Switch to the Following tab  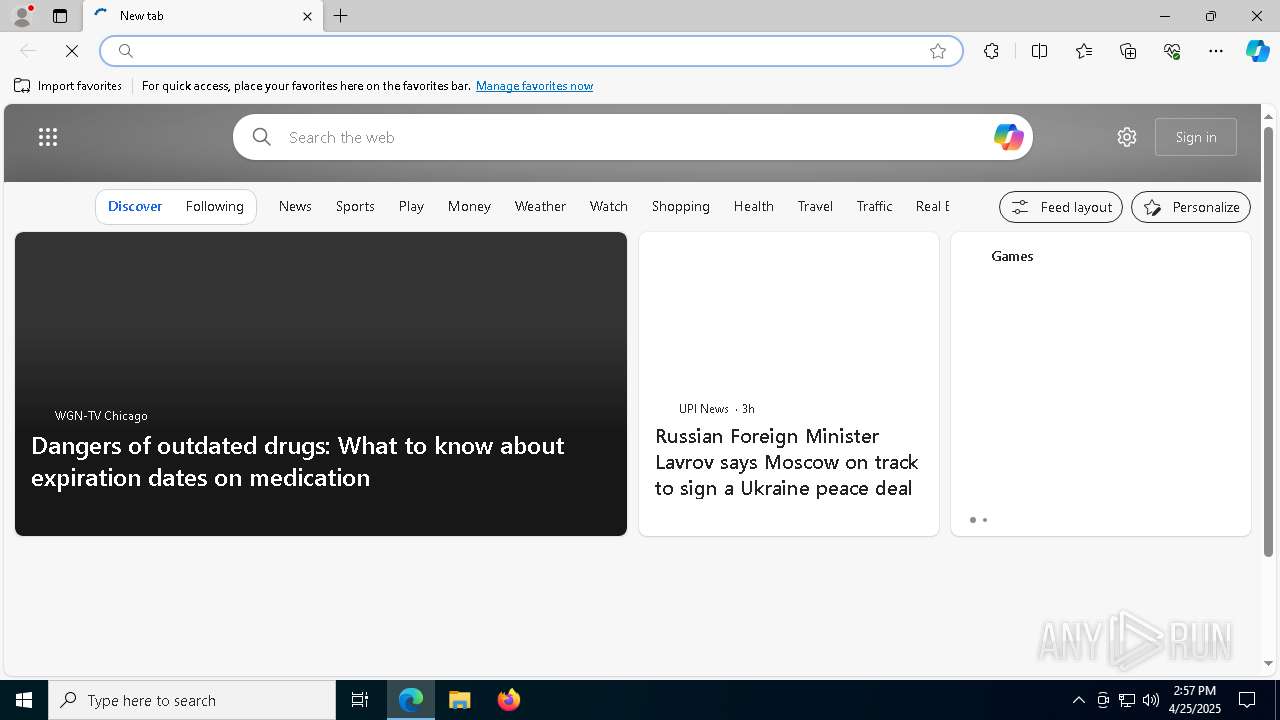pyautogui.click(x=214, y=206)
